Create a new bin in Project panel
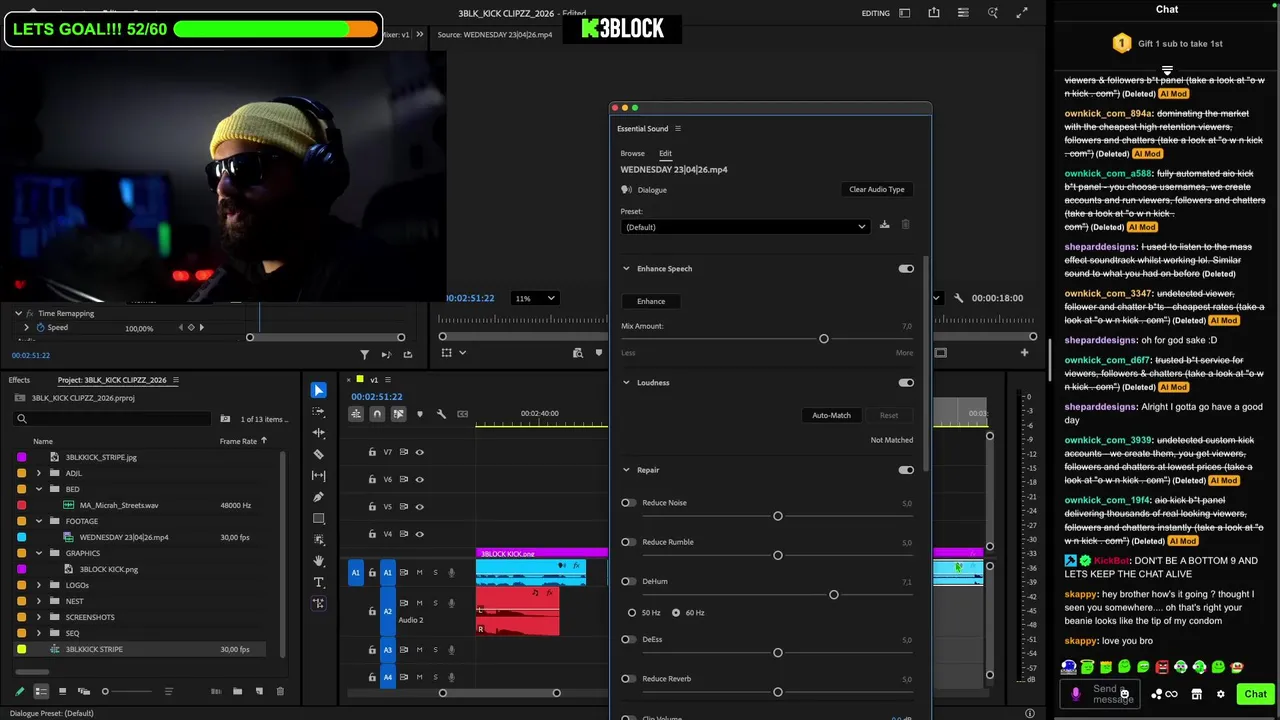The image size is (1280, 720). coord(237,691)
